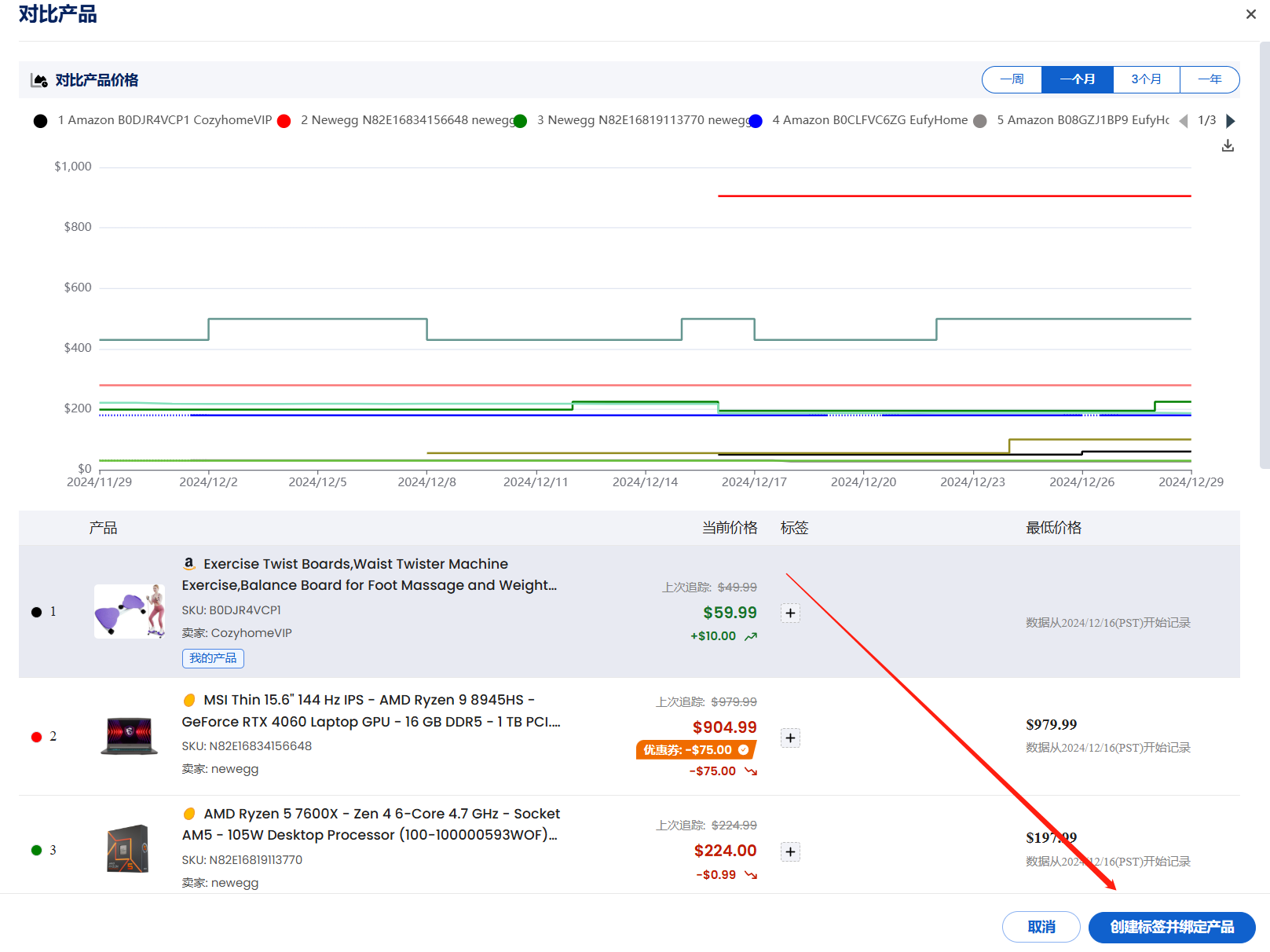Open MSI Thin 15.6" product title link
The image size is (1270, 952).
371,711
